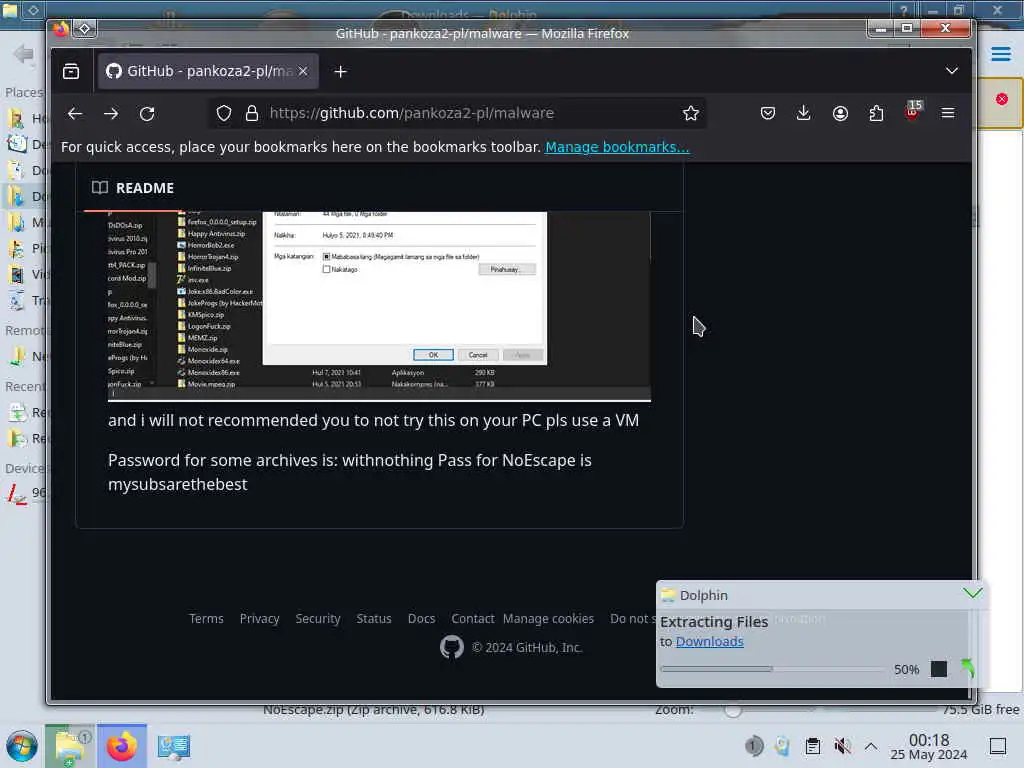
Task: Open Security footer link
Action: (317, 618)
